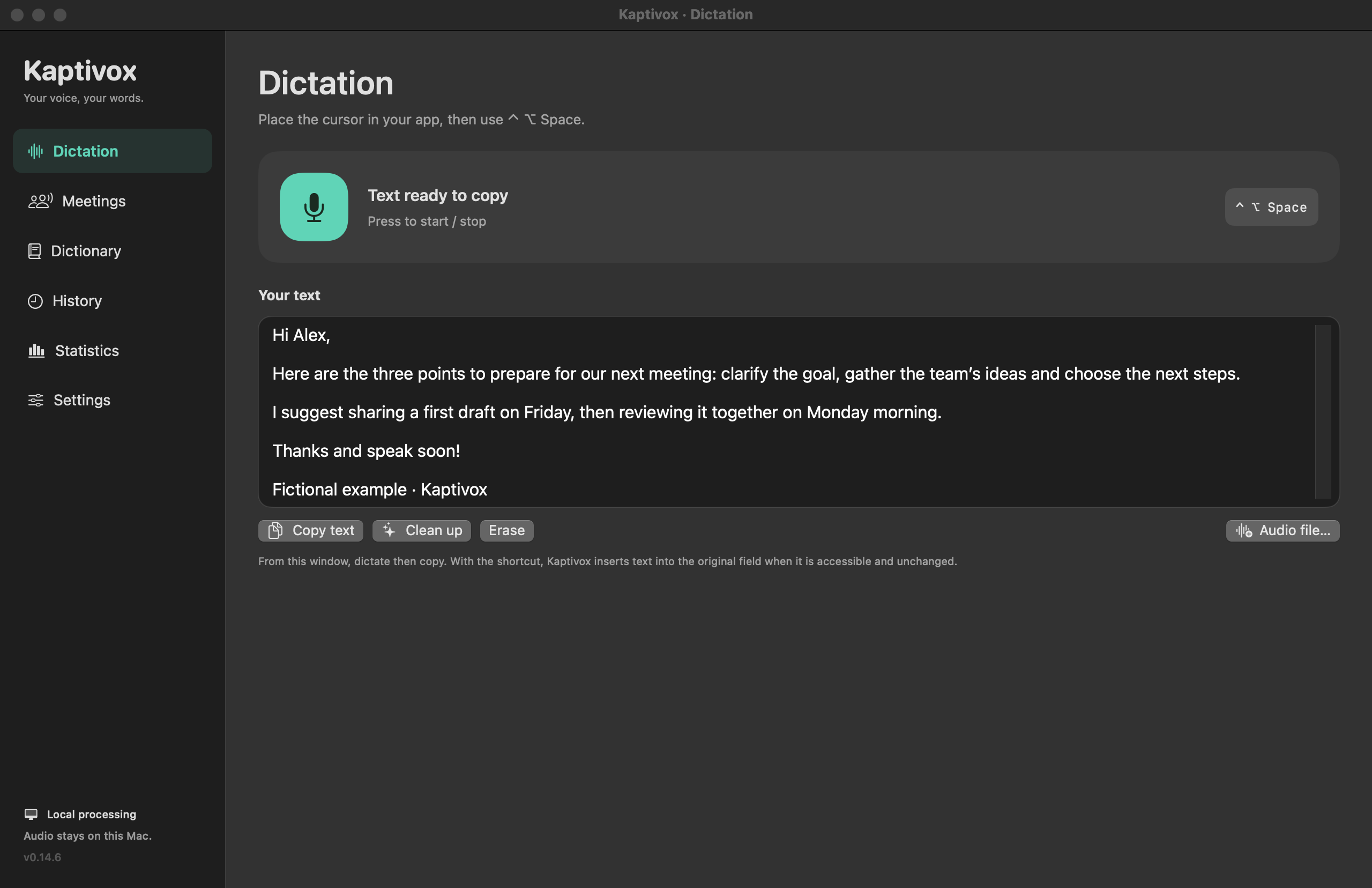
Task: Show the History page
Action: [113, 300]
